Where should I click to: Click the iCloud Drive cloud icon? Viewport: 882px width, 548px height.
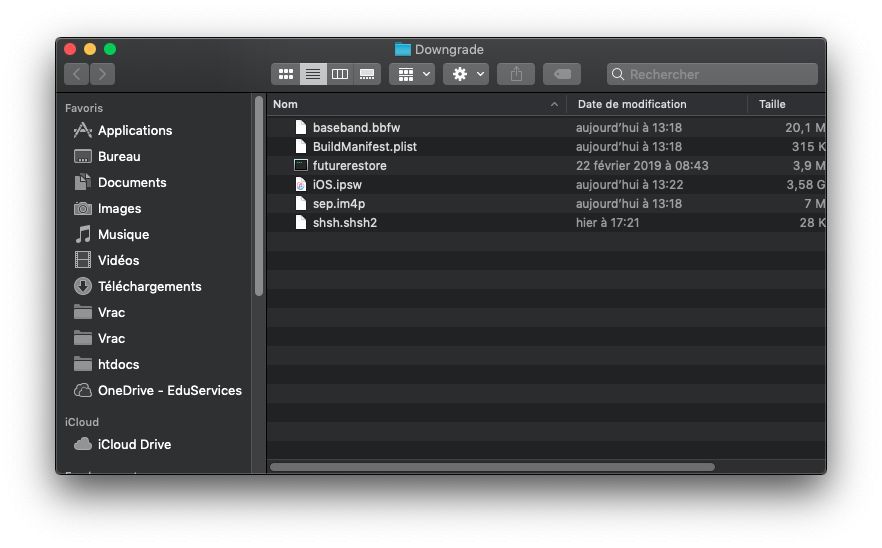coord(83,444)
